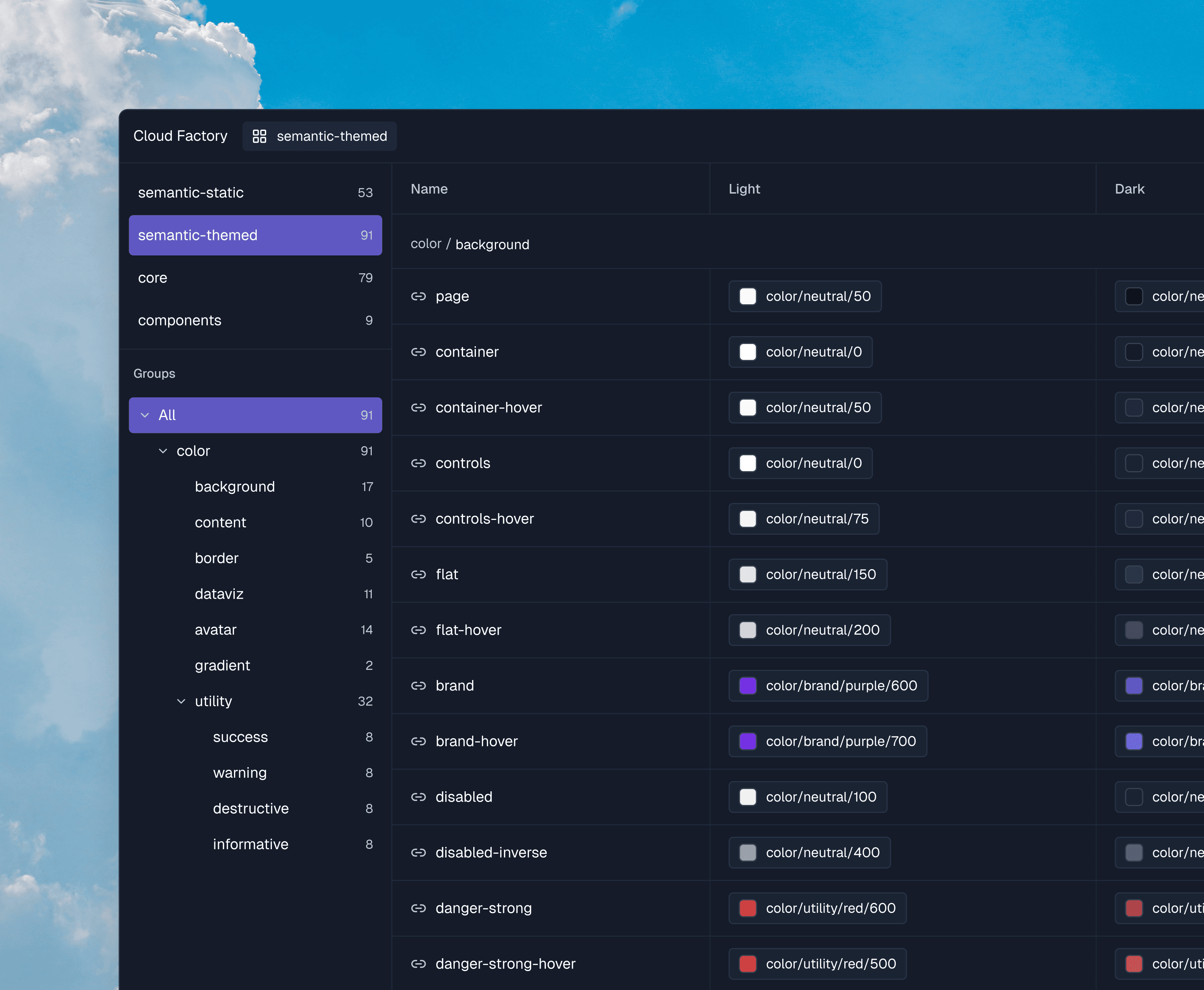Image resolution: width=1204 pixels, height=990 pixels.
Task: Click the link icon beside container-hover
Action: pos(419,408)
